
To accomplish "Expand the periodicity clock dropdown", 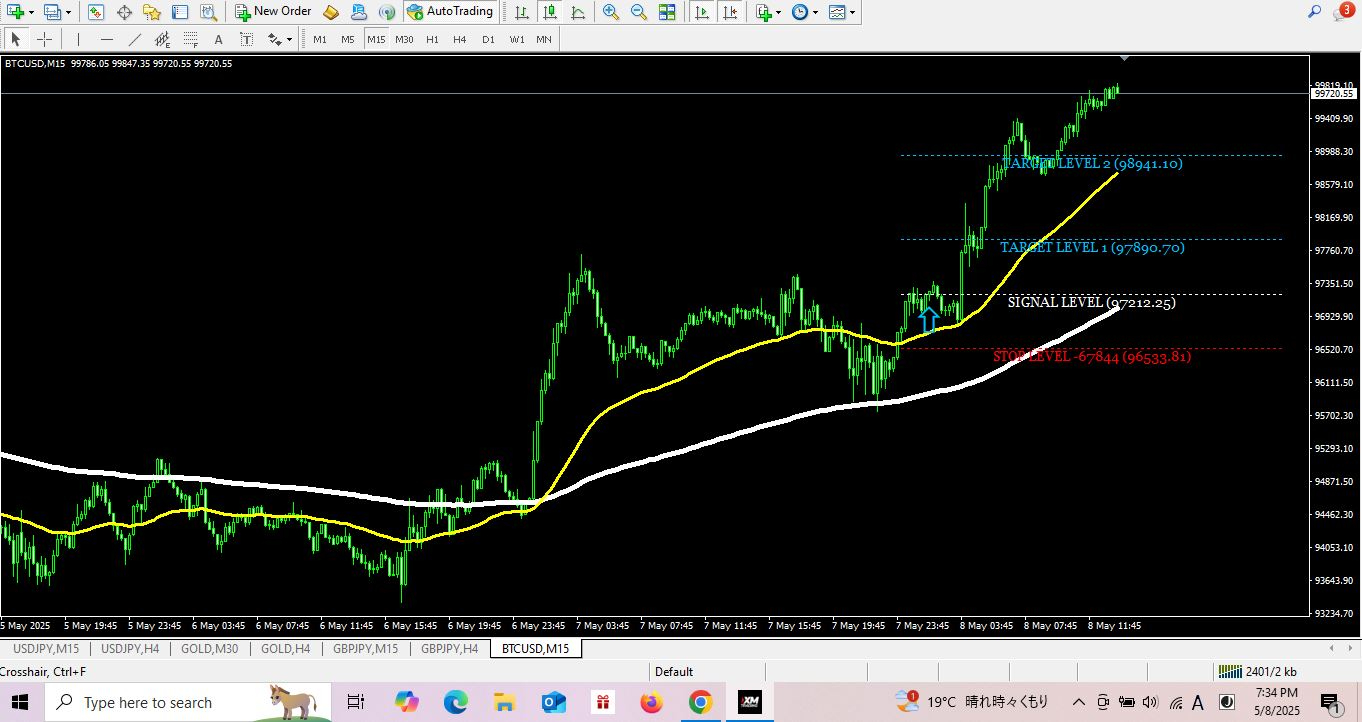I will coord(804,12).
